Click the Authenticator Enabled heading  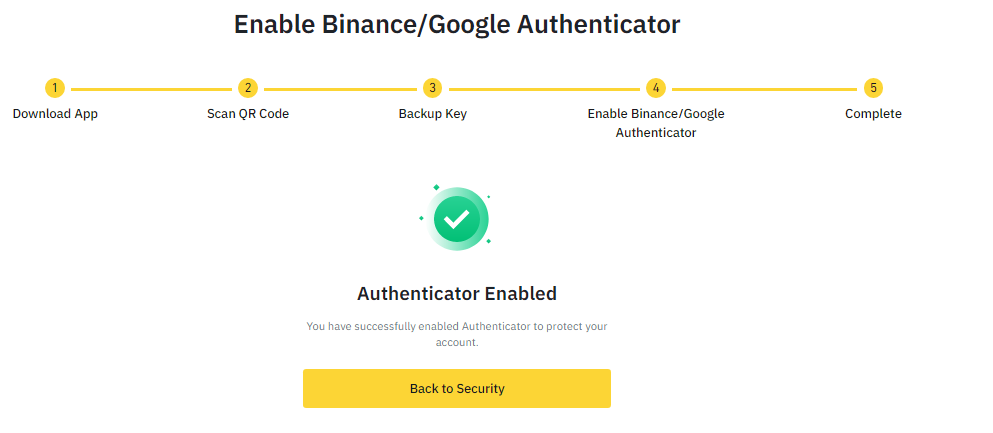[x=457, y=294]
